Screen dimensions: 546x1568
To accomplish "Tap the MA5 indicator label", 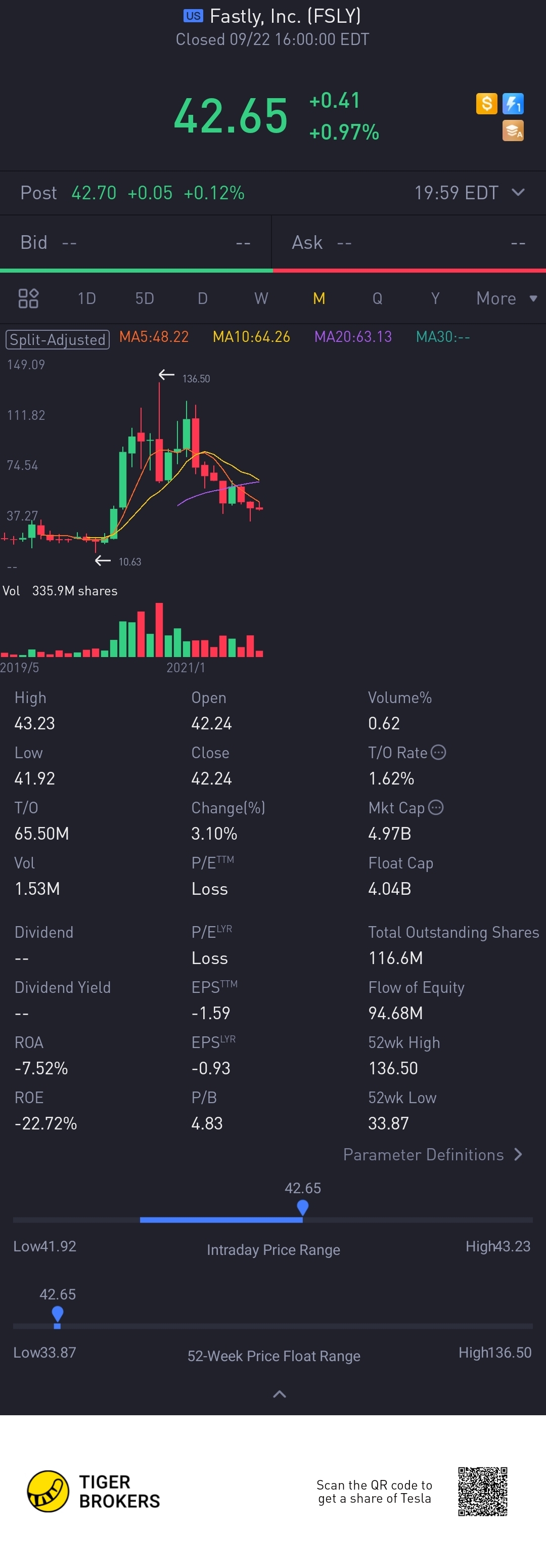I will (x=154, y=336).
